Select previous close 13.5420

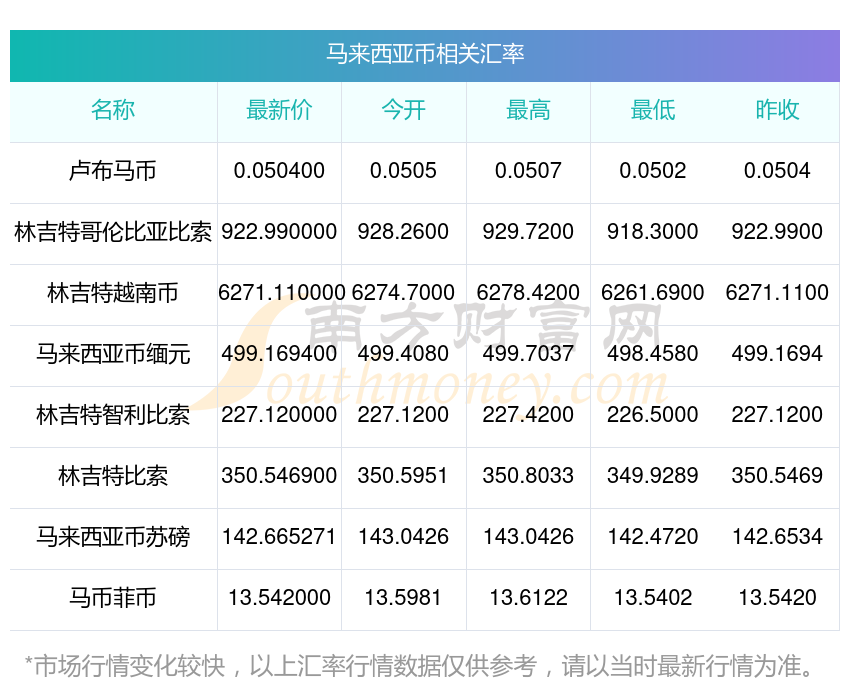click(777, 598)
